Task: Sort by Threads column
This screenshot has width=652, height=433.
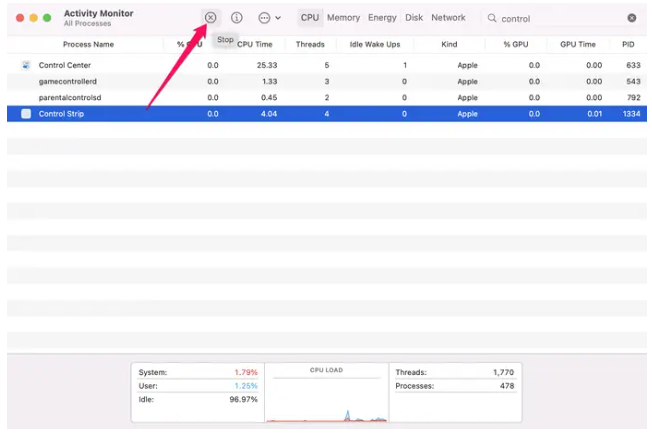Action: tap(310, 44)
